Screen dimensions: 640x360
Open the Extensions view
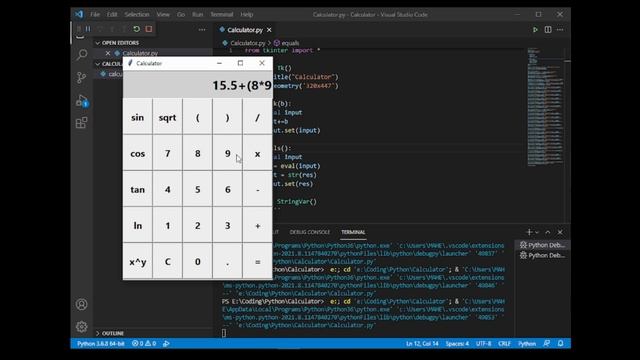click(82, 122)
